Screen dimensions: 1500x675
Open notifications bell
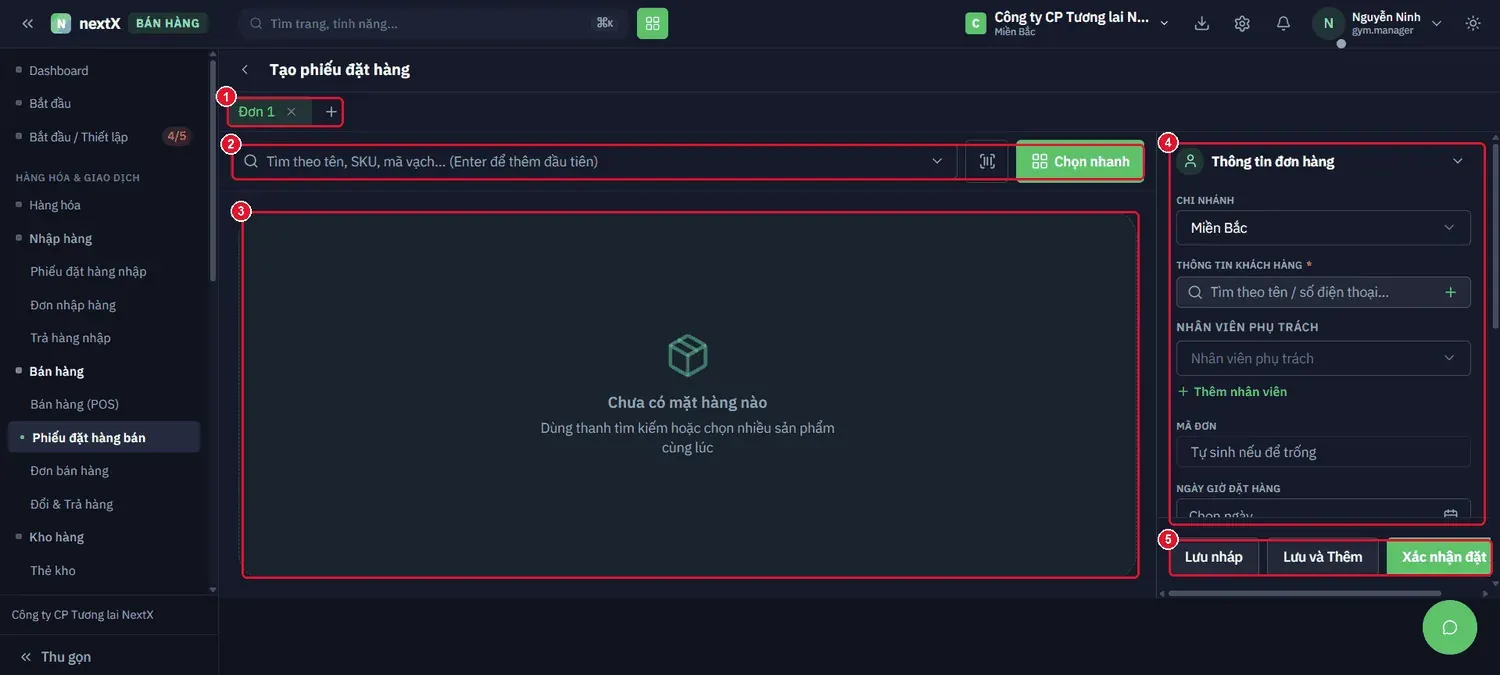1283,23
